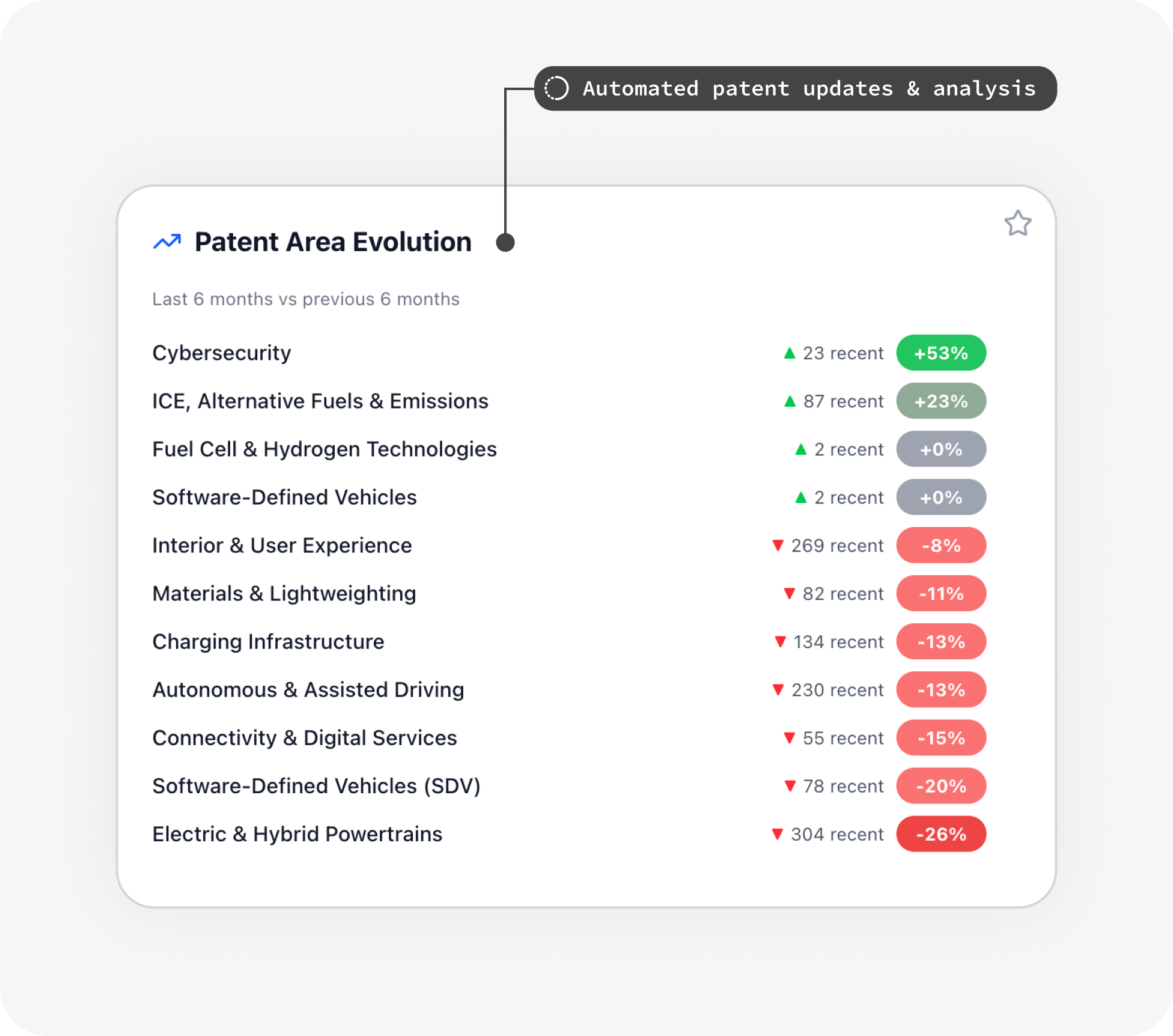Image resolution: width=1173 pixels, height=1036 pixels.
Task: Click the green up triangle beside 23 recent
Action: (790, 353)
